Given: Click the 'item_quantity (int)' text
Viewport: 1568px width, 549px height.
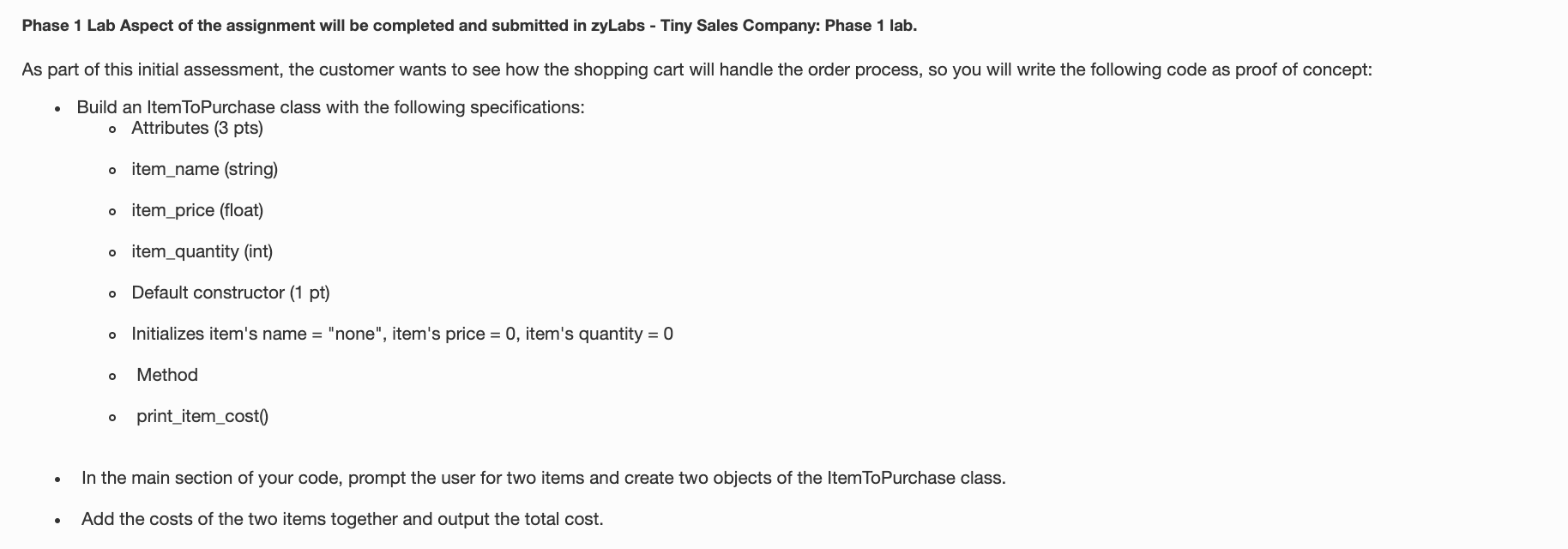Looking at the screenshot, I should click(202, 251).
